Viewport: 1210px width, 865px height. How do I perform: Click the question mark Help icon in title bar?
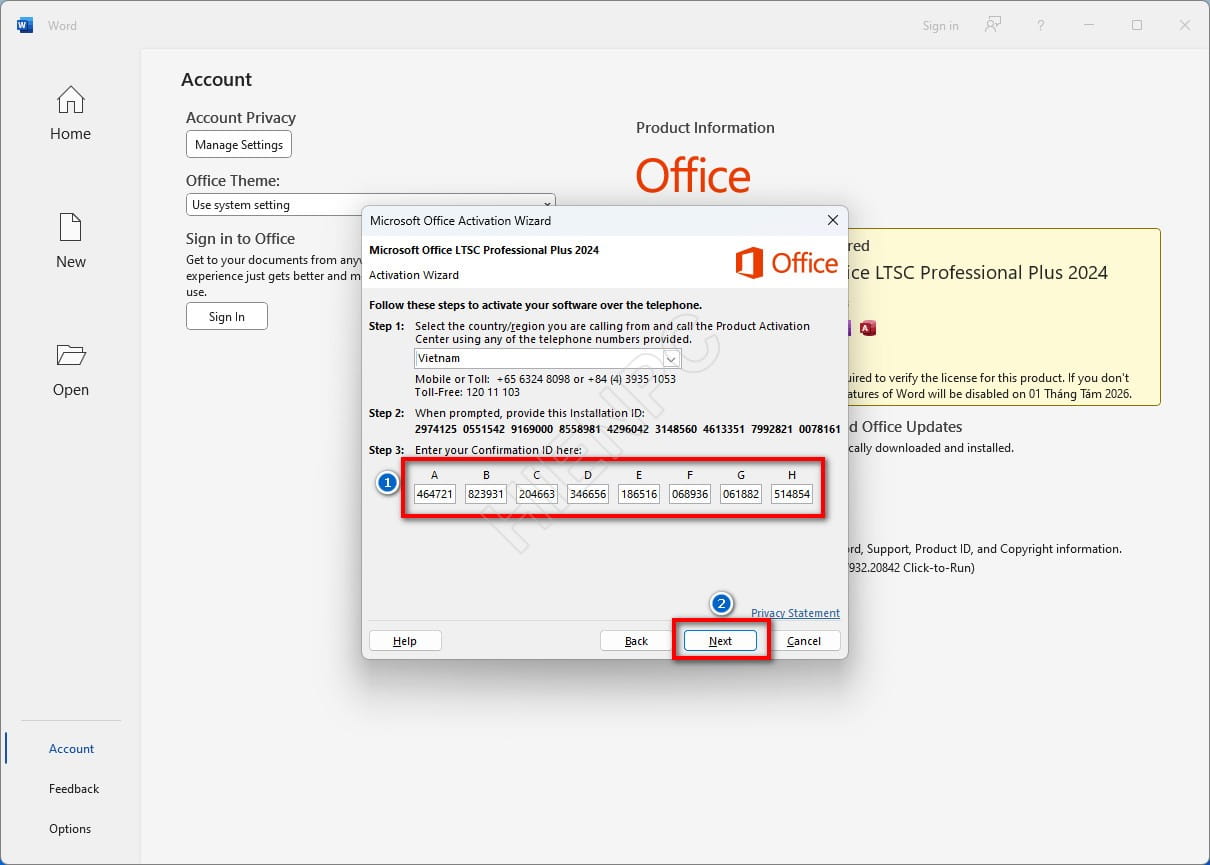point(1041,25)
